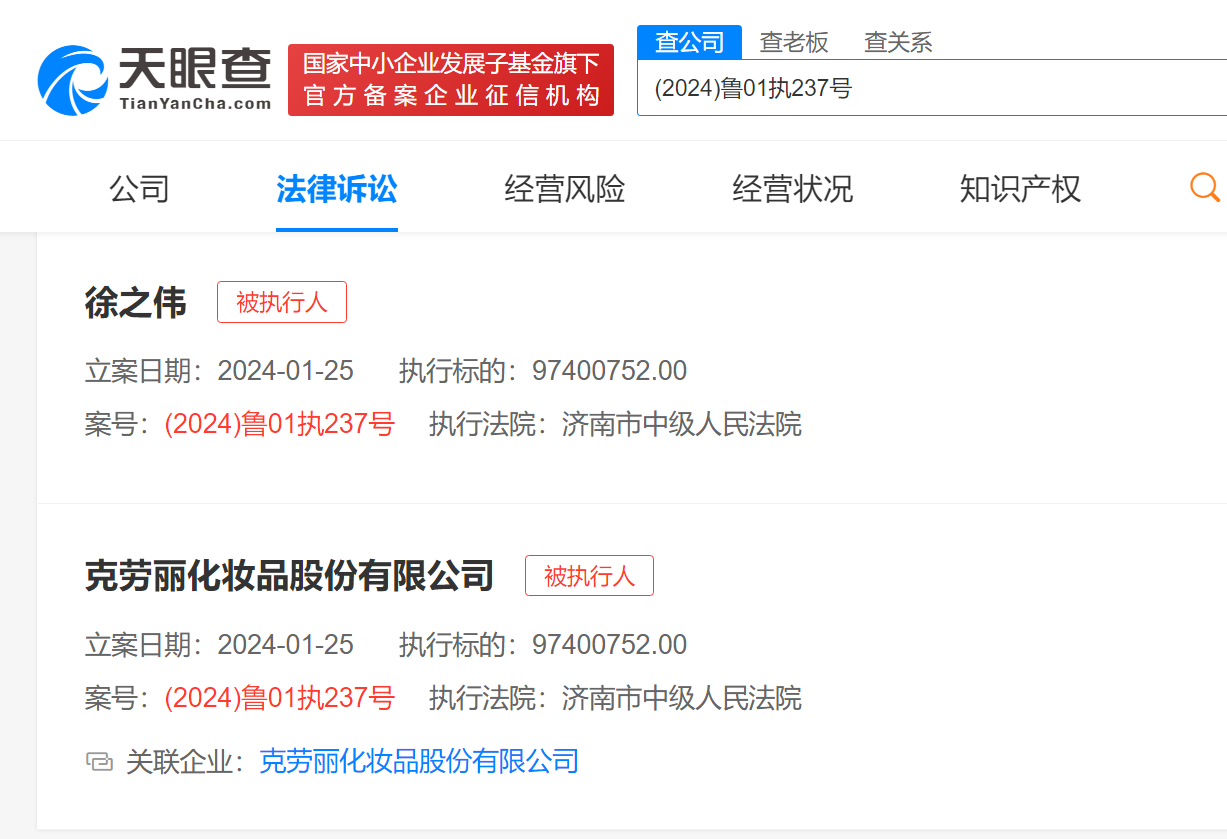
Task: Click the red 官方备案企业征信机构 banner
Action: [x=450, y=80]
